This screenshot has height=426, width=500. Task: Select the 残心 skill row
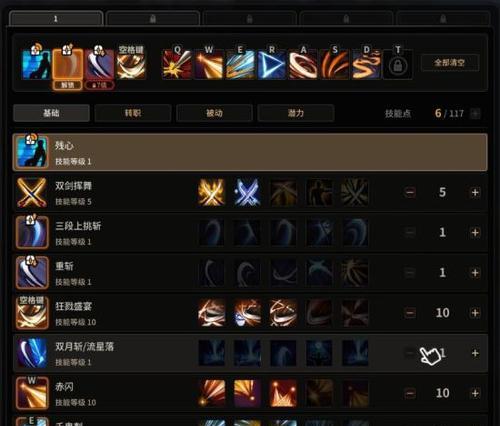pos(250,152)
